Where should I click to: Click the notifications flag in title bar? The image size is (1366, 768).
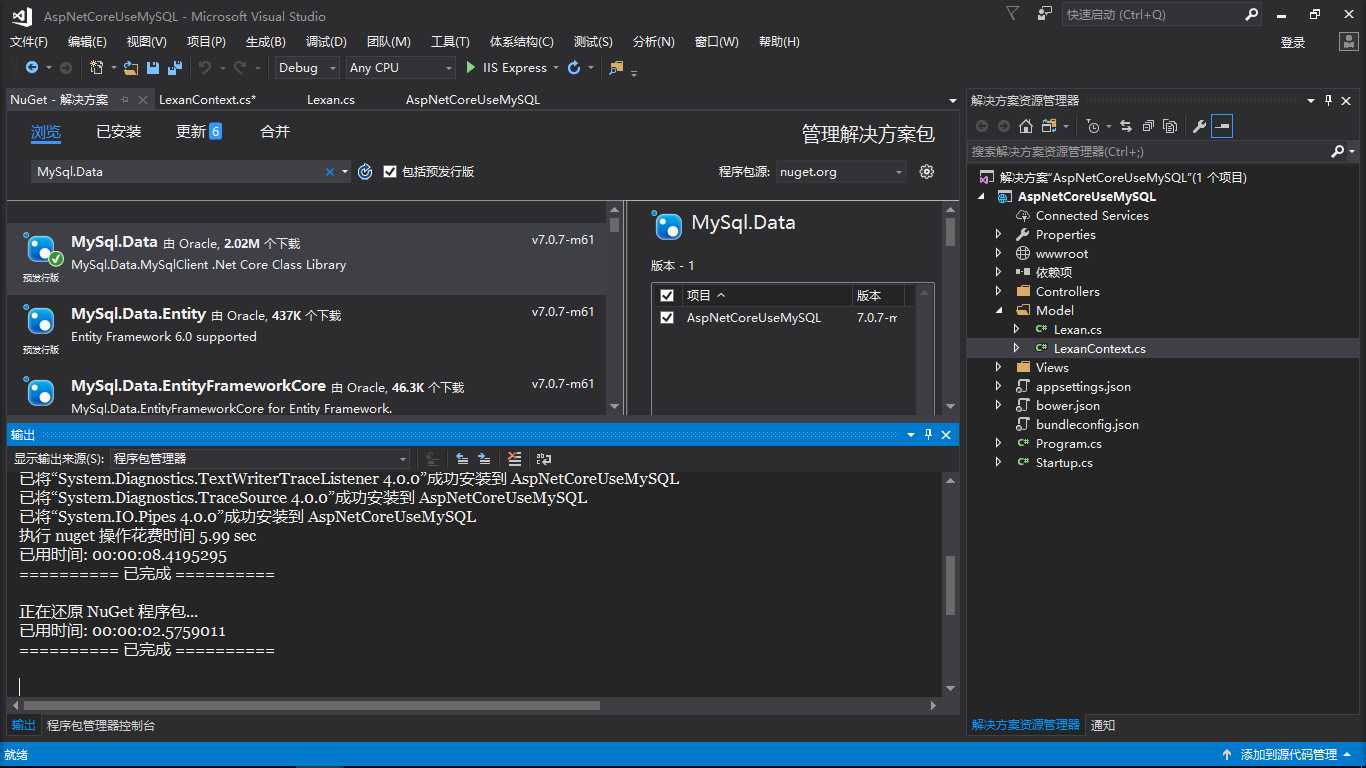[1013, 14]
